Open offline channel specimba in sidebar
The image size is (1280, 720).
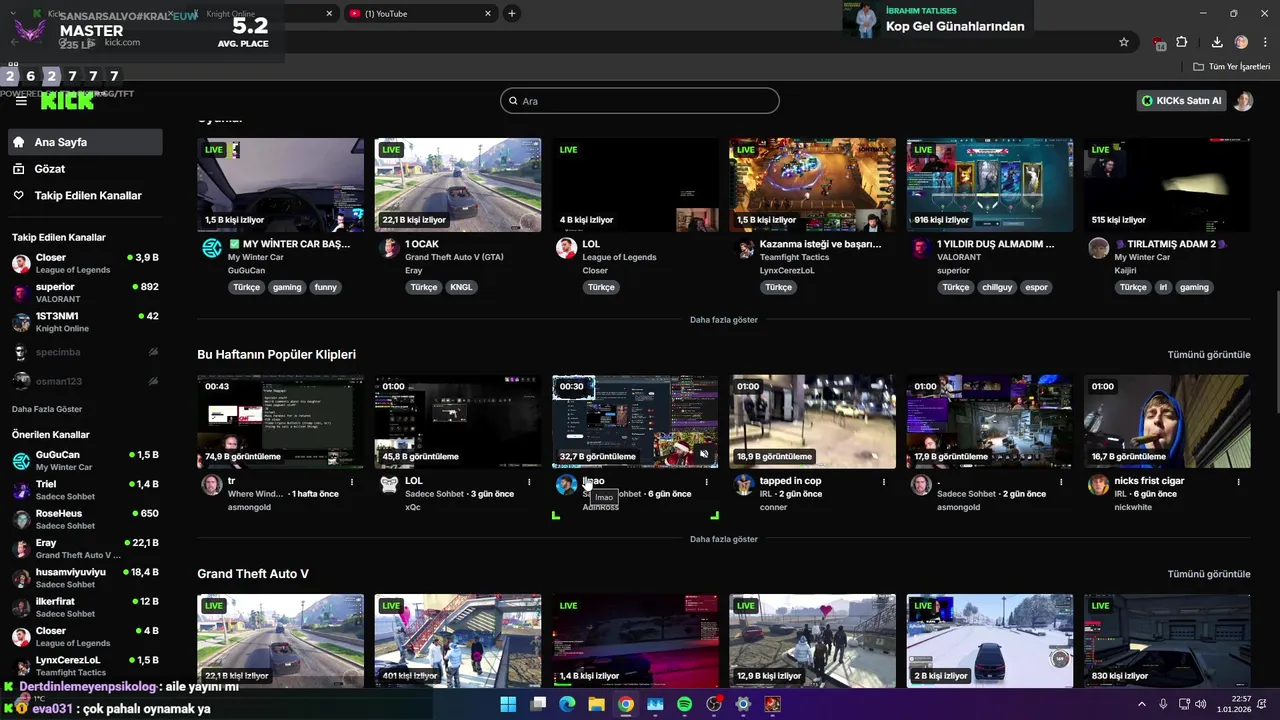coord(85,352)
